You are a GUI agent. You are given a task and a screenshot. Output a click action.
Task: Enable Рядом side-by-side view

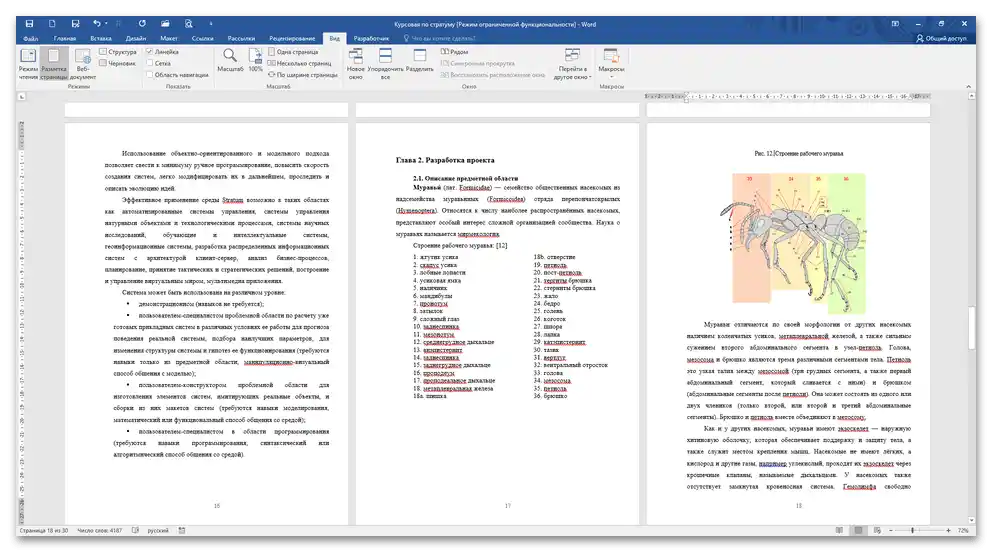click(455, 52)
